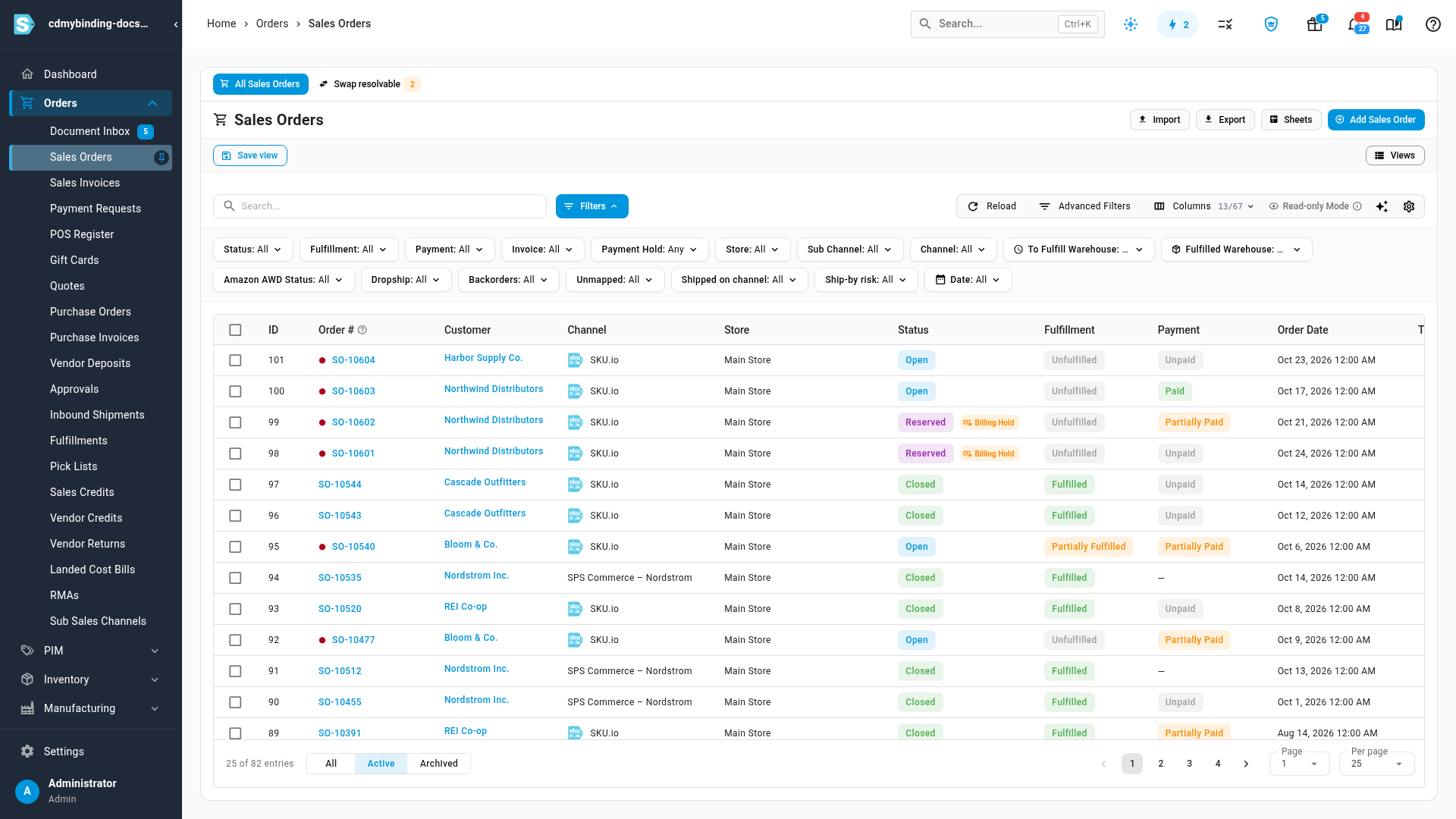
Task: Click SKU.io channel icon in SO-10604 row
Action: (575, 360)
